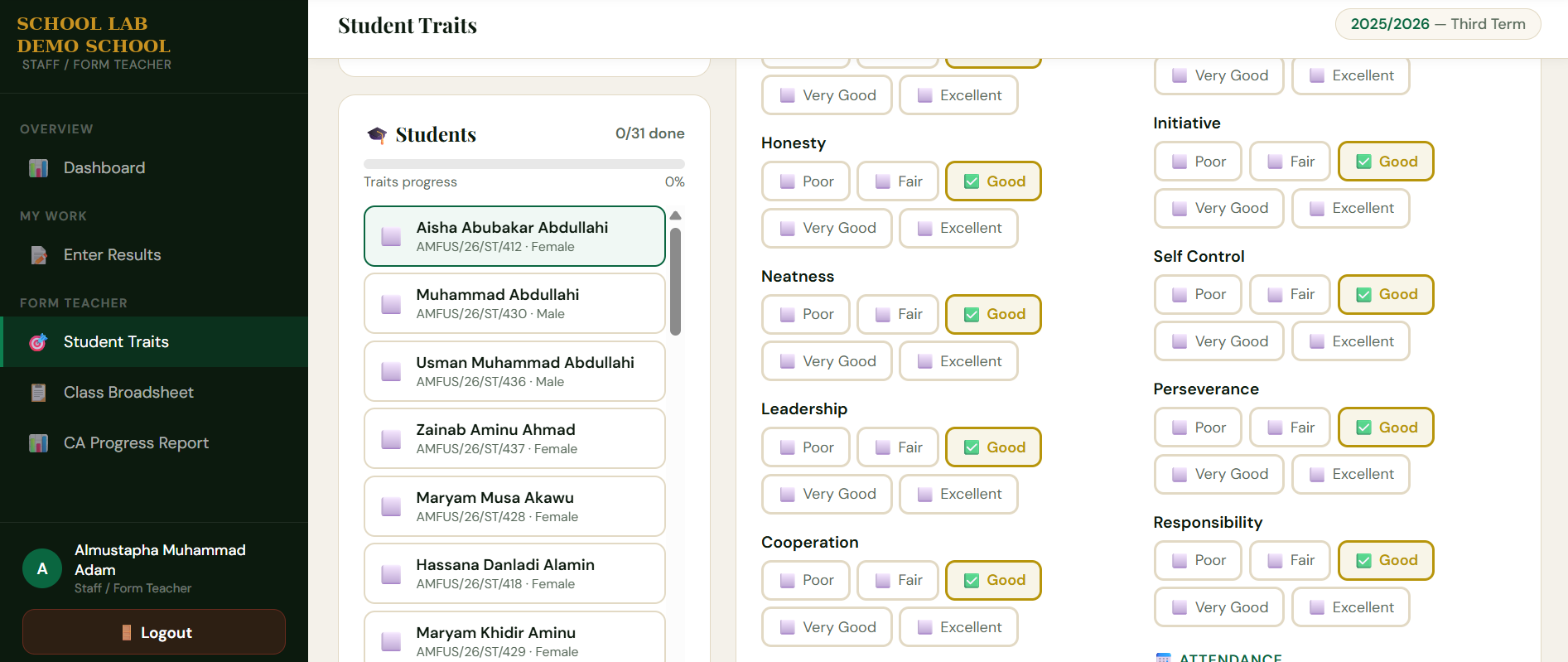Click the student list scrollbar thumb
The width and height of the screenshot is (1568, 662).
tap(676, 282)
